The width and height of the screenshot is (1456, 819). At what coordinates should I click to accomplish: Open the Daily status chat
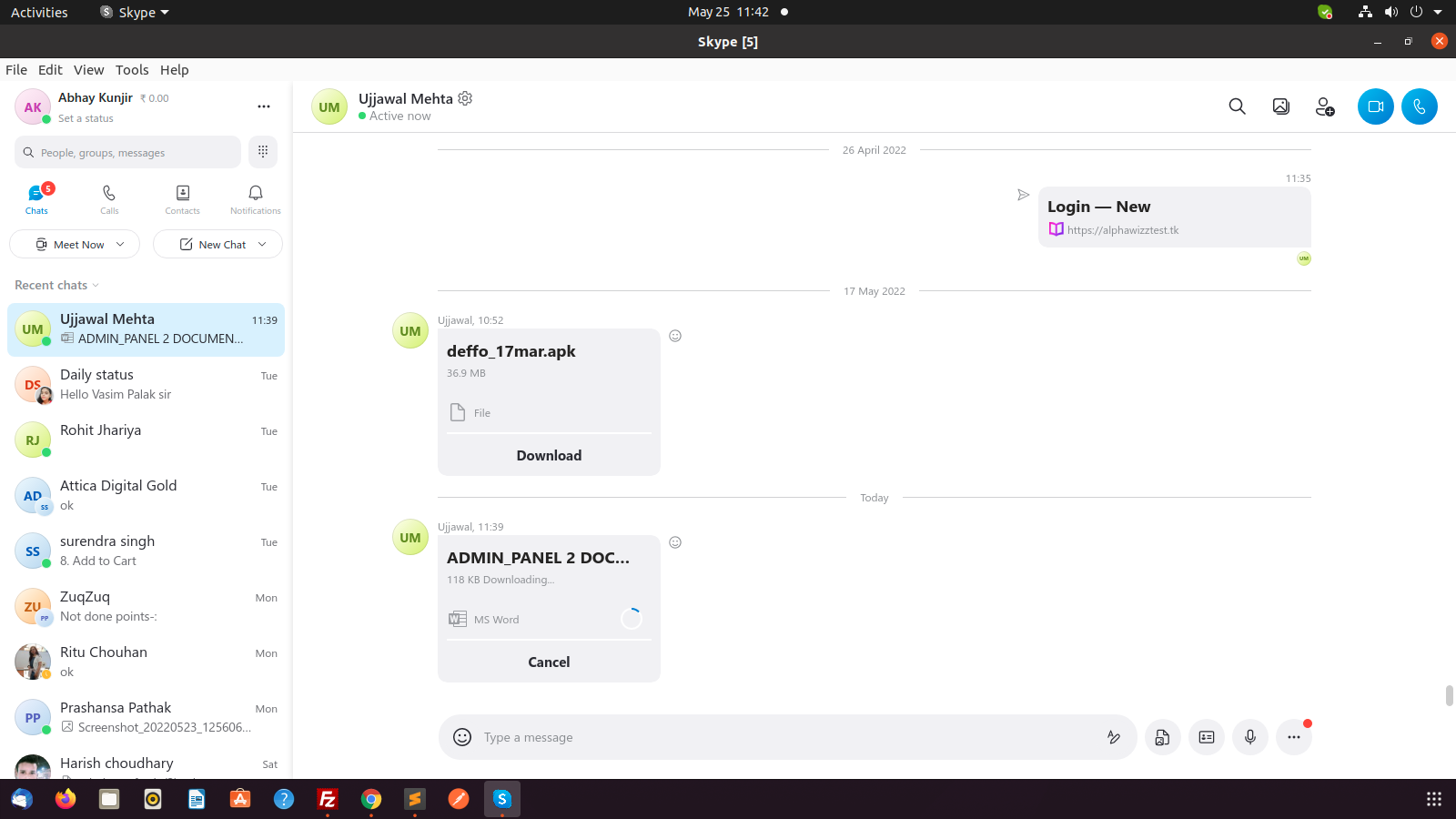(x=146, y=384)
